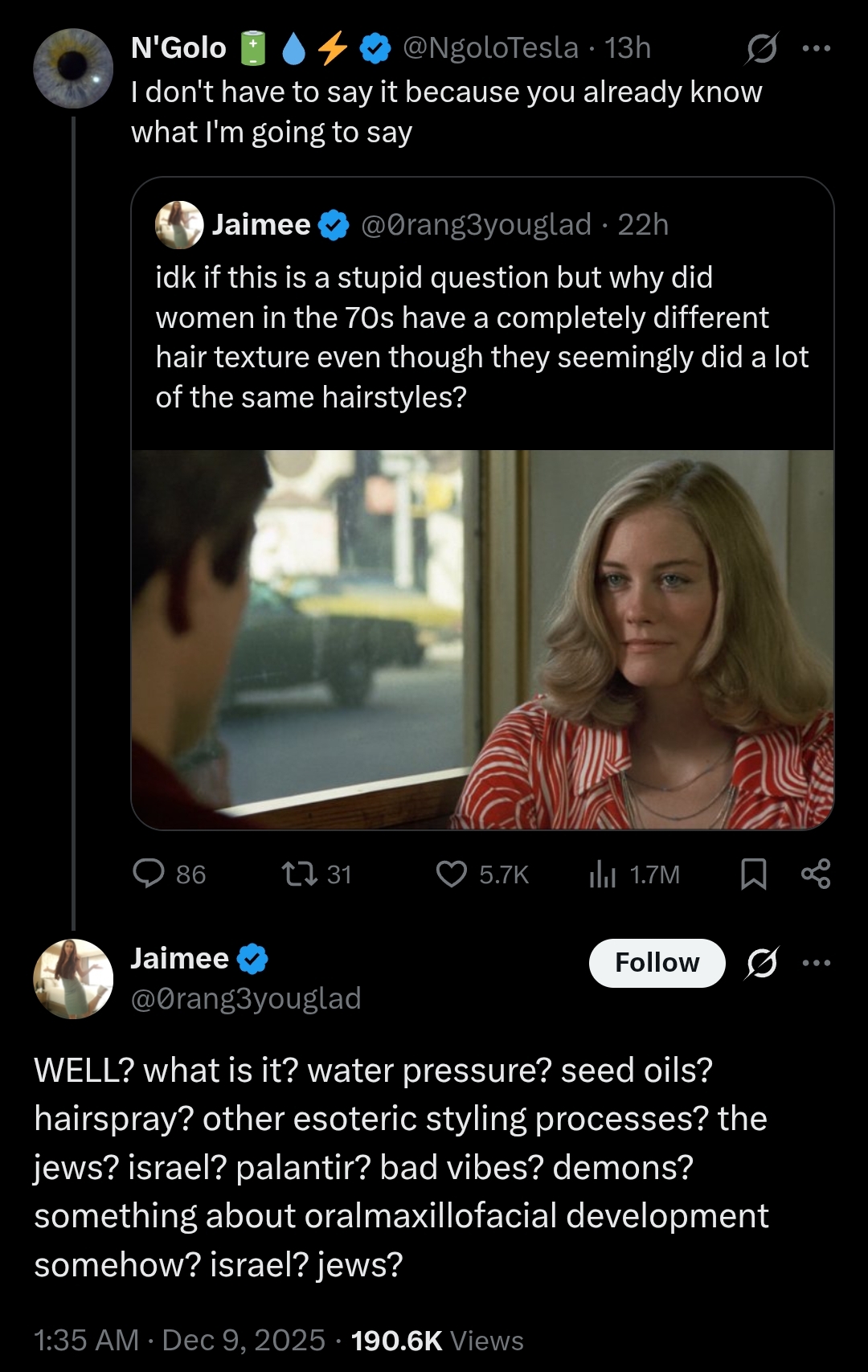Open view analytics icon showing 1.7M
This screenshot has width=868, height=1372.
pos(603,874)
